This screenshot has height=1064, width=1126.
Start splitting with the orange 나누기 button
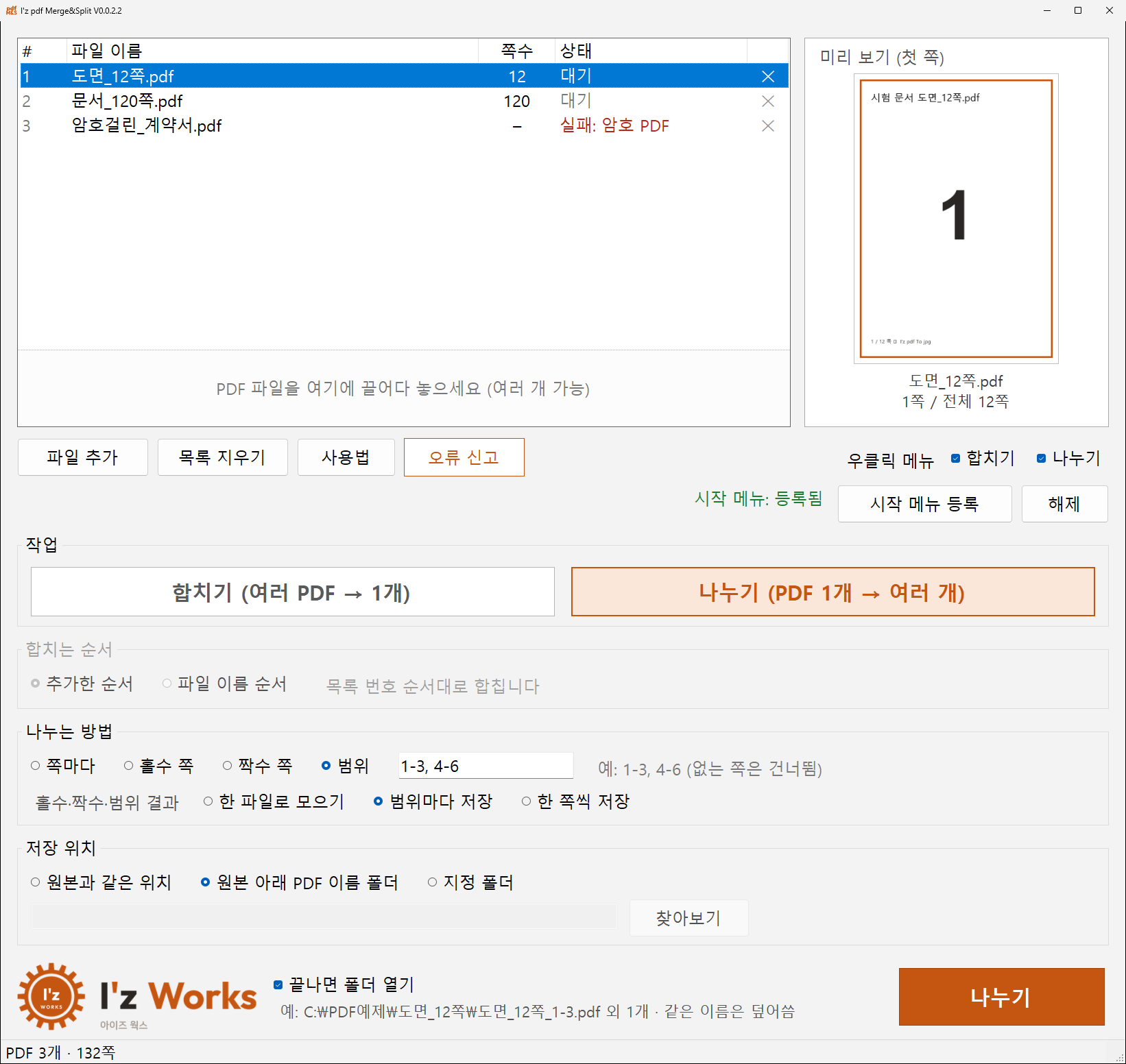(1001, 997)
